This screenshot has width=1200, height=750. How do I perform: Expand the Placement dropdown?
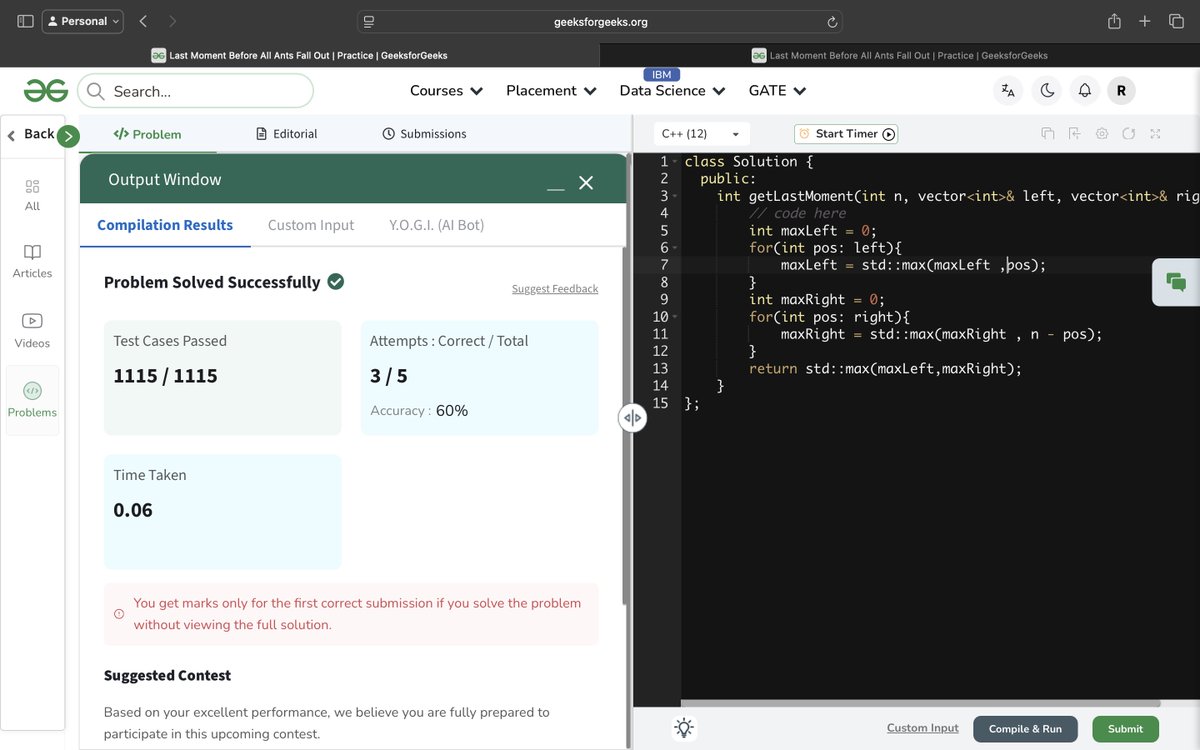tap(551, 91)
